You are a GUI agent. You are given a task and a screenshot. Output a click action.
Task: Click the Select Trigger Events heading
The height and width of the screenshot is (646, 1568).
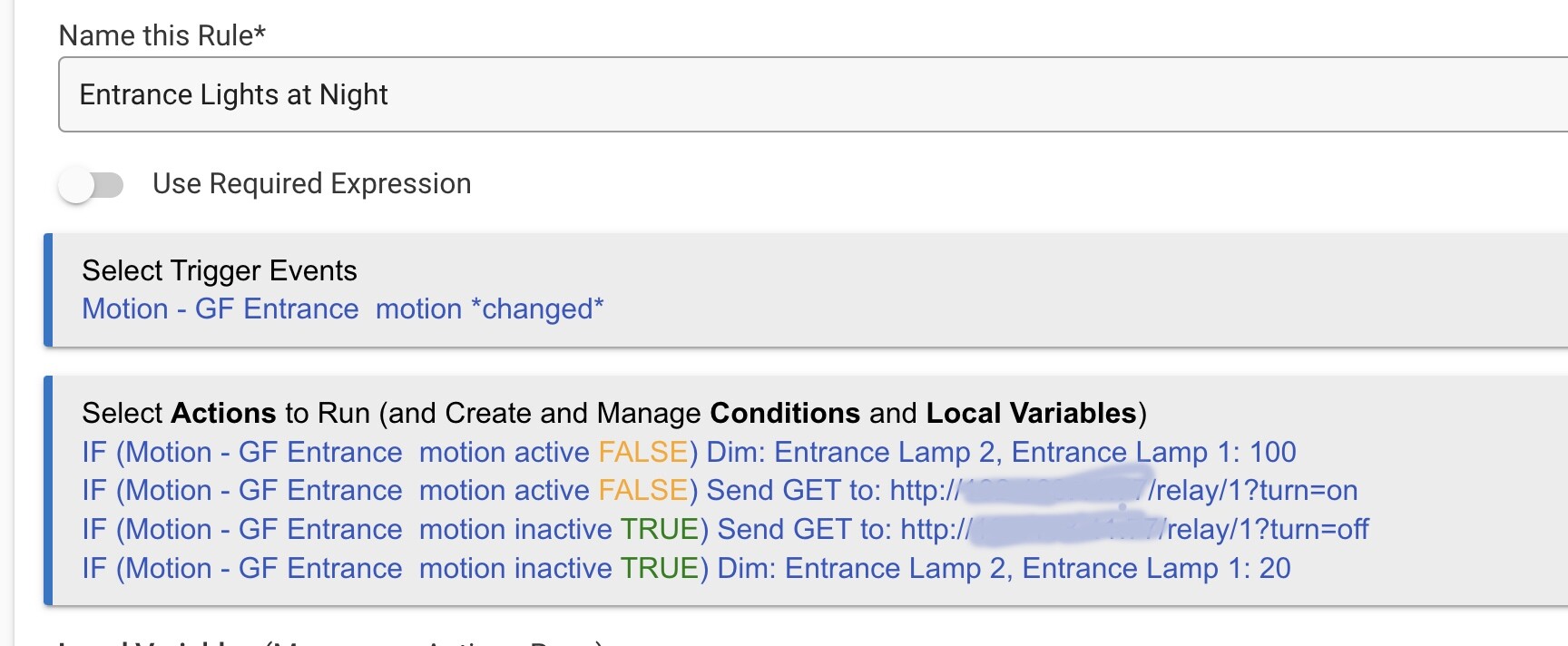click(220, 270)
